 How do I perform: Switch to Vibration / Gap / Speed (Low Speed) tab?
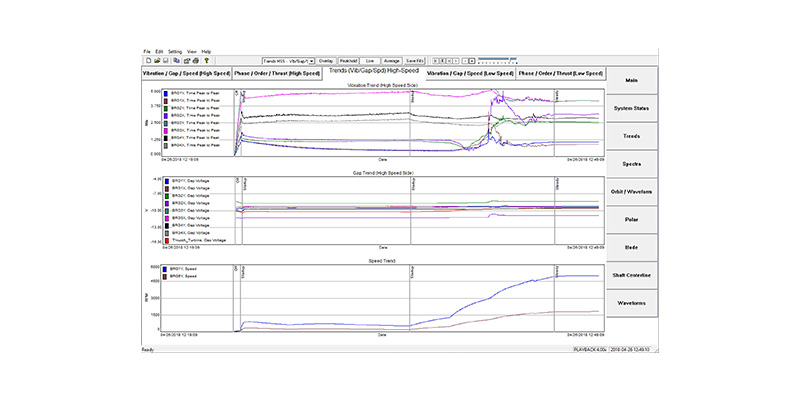click(470, 74)
